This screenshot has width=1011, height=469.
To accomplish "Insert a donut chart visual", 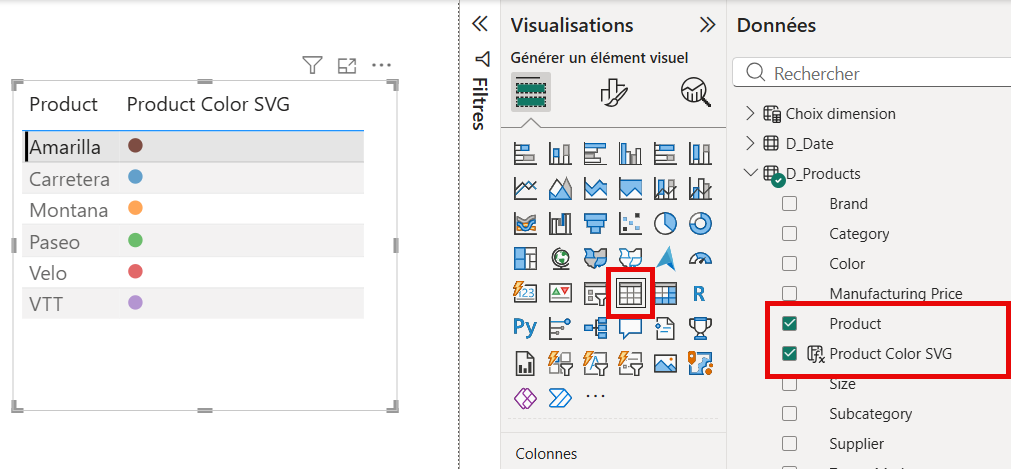I will (699, 223).
